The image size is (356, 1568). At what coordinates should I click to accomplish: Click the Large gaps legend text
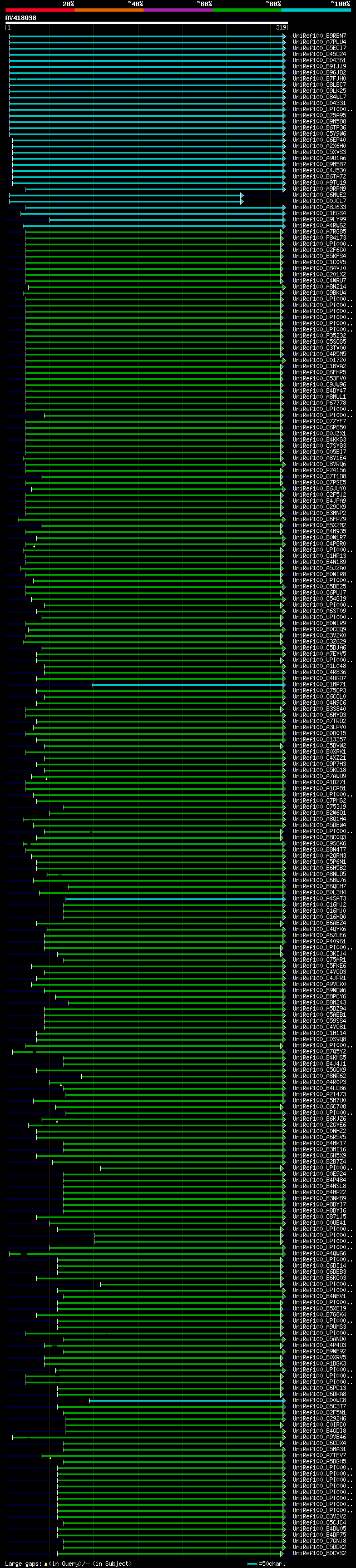68,1563
